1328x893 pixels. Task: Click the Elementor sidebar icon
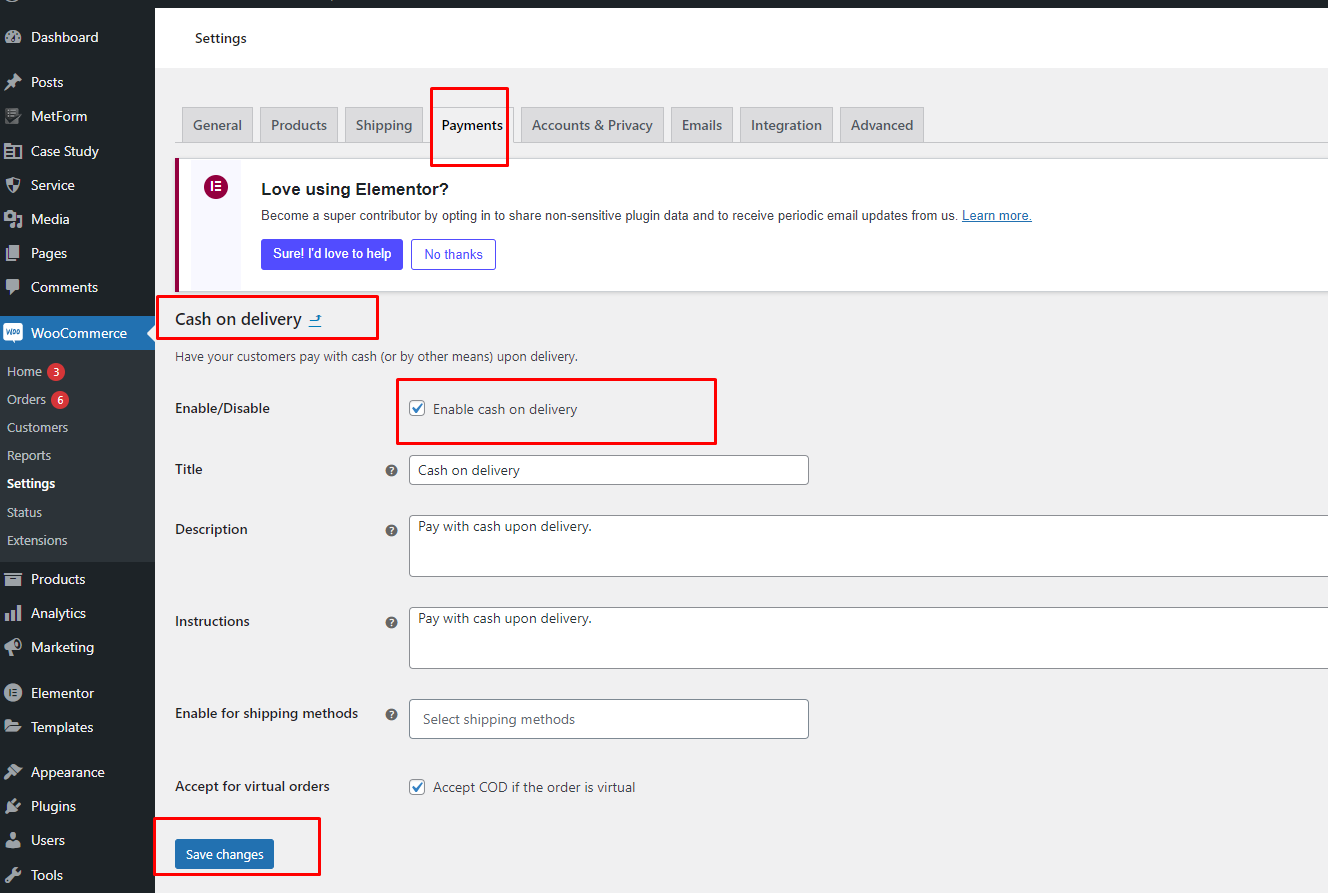coord(13,693)
